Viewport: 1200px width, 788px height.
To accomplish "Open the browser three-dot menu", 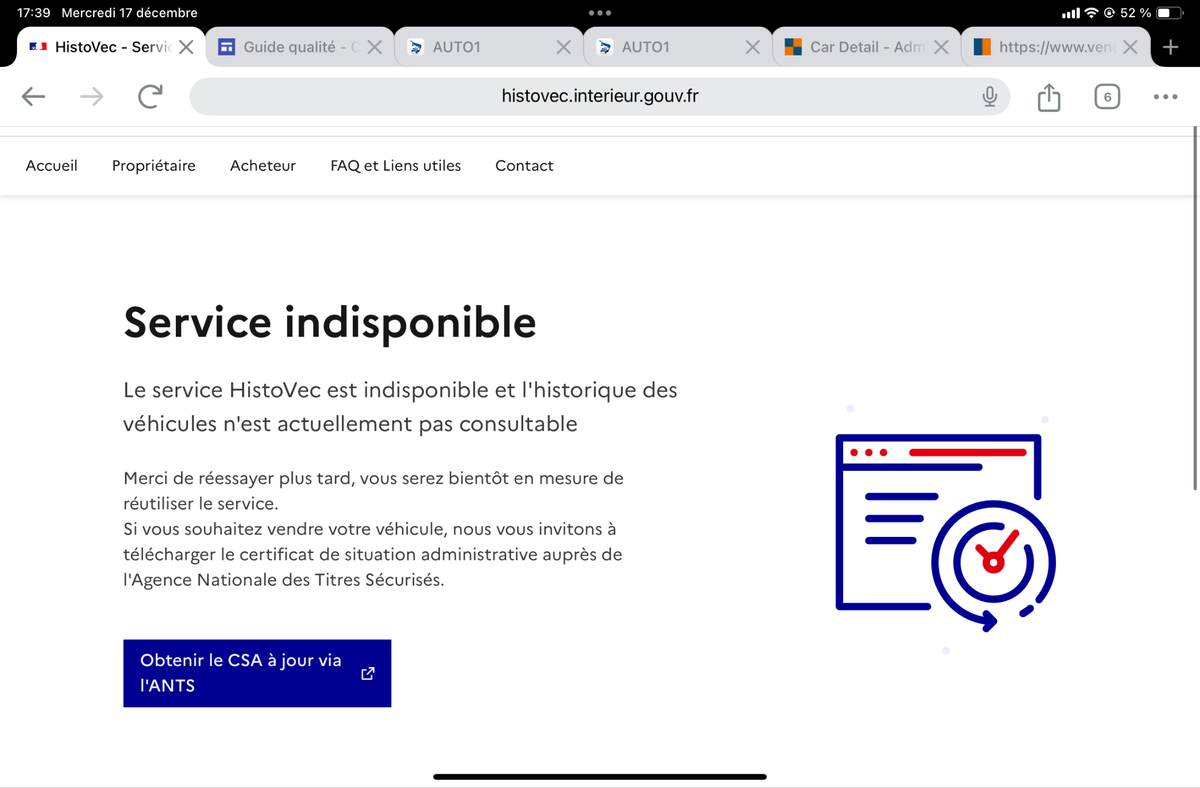I will click(x=1164, y=97).
